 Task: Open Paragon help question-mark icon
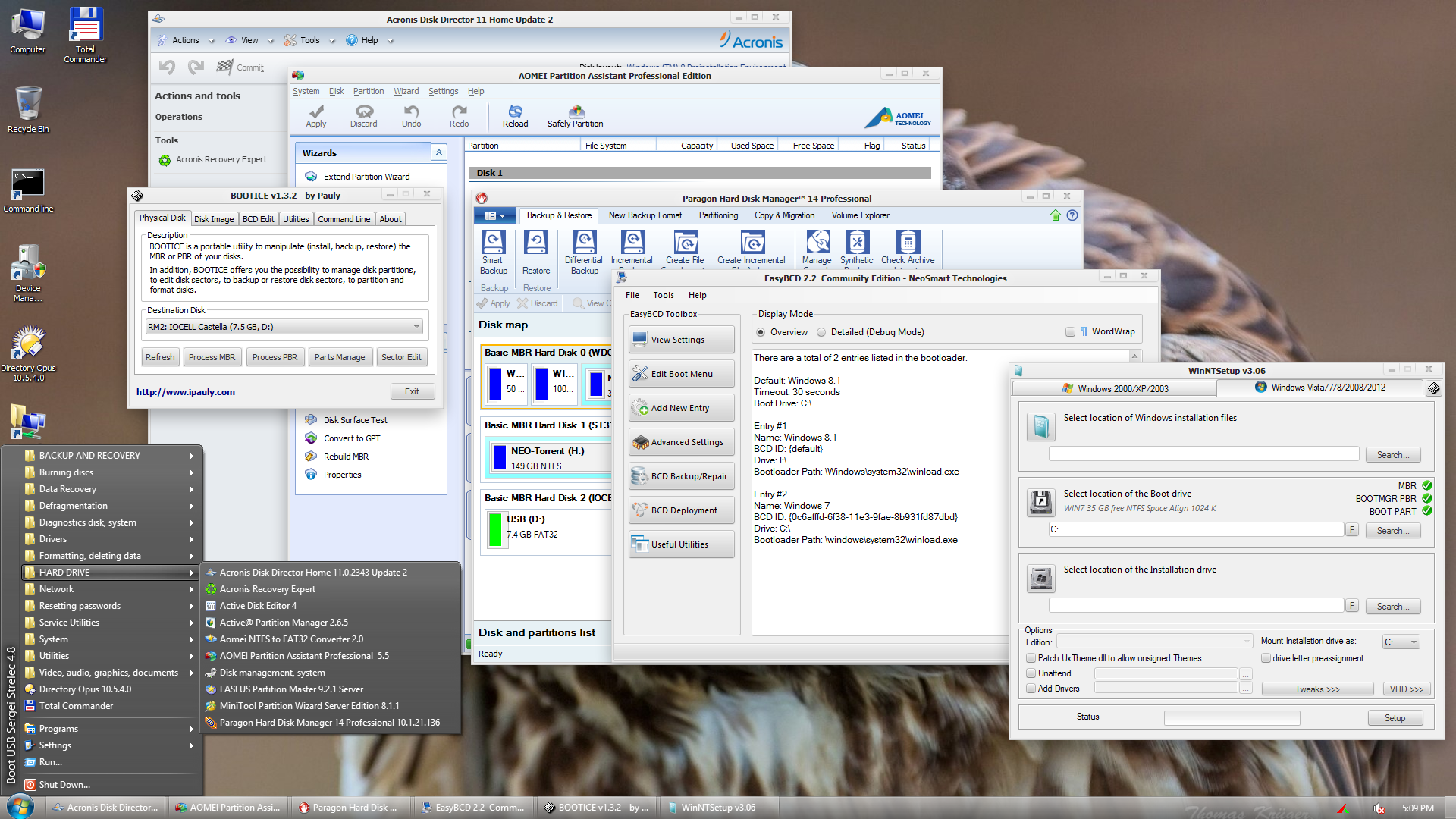1072,215
